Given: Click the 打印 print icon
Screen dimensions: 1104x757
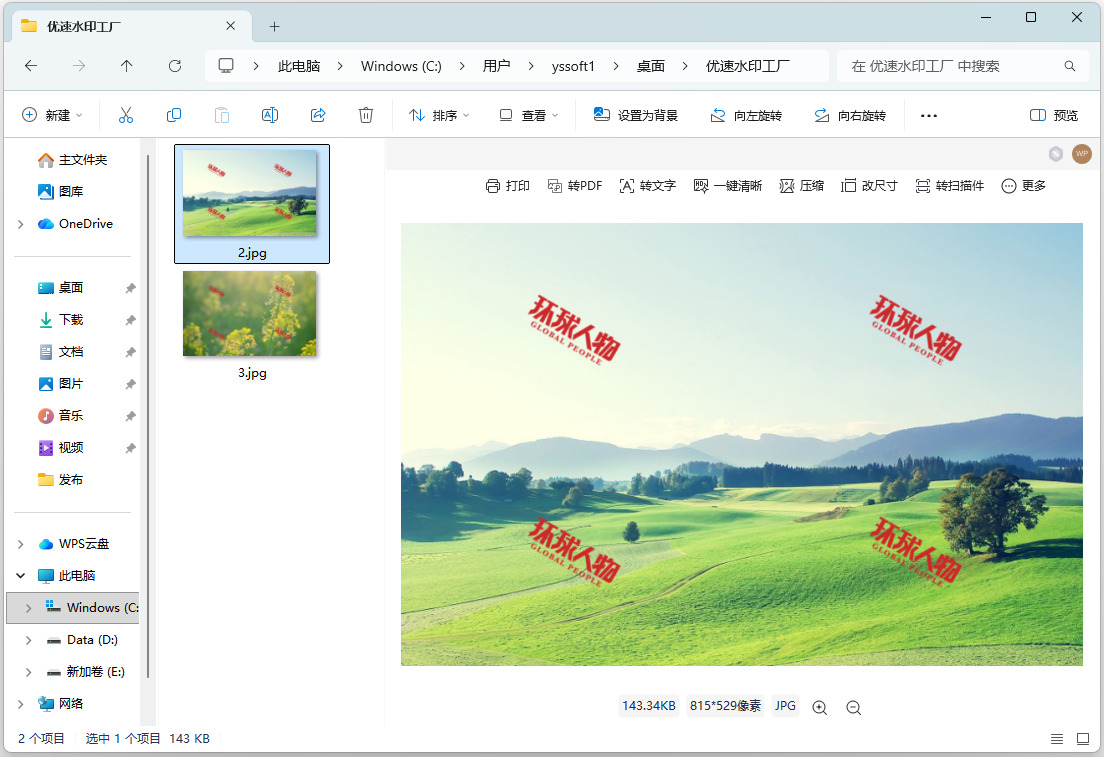Looking at the screenshot, I should coord(493,186).
